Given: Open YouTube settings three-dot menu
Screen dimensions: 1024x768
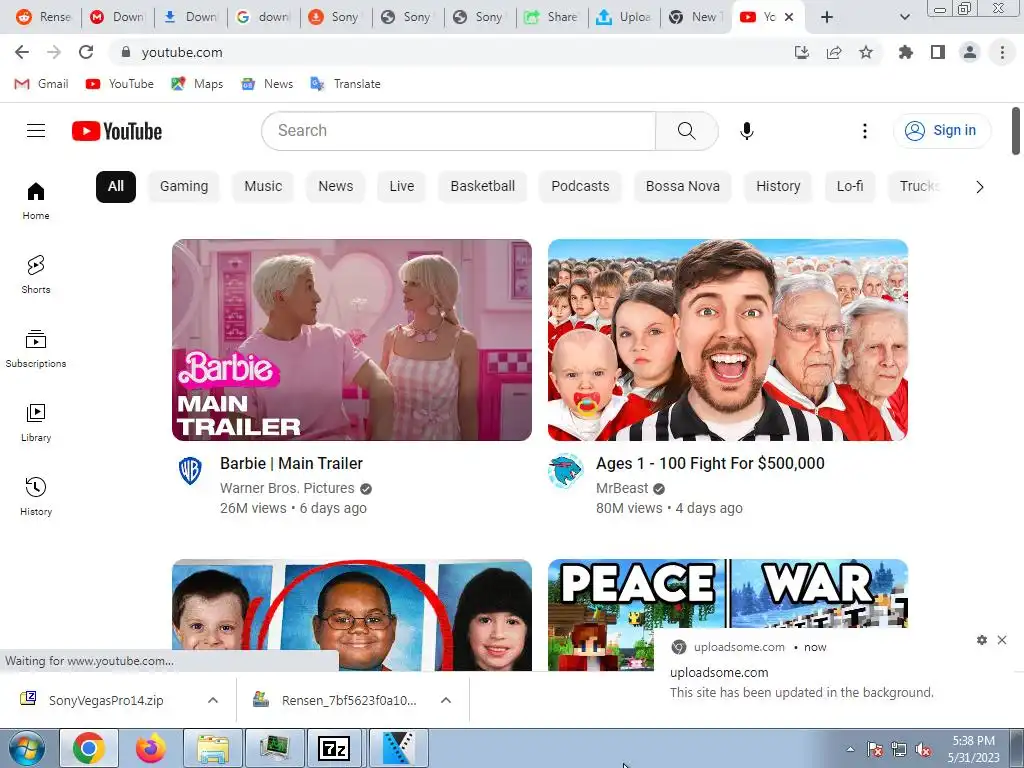Looking at the screenshot, I should coord(865,131).
